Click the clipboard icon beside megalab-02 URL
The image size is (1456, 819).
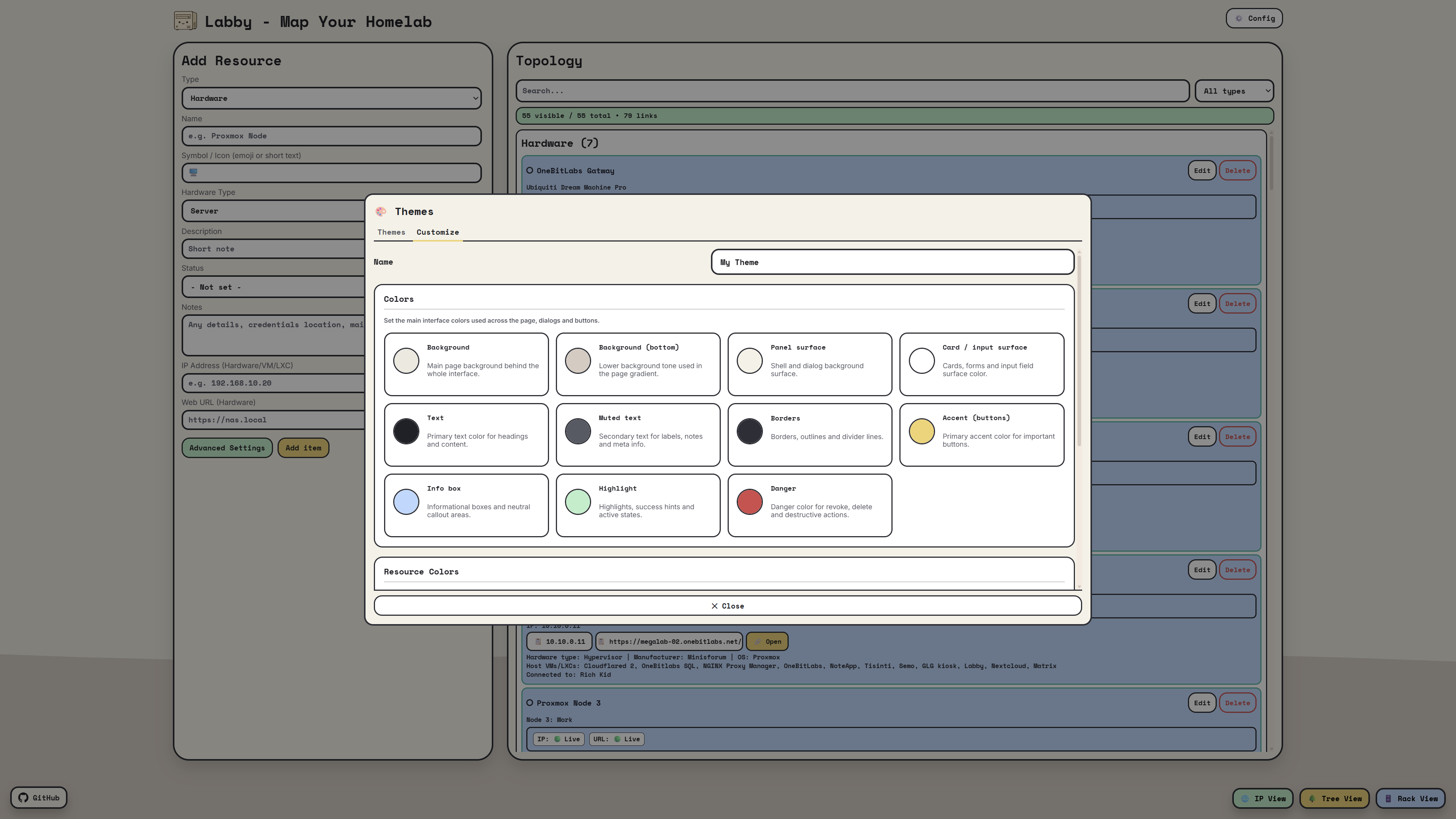pos(601,642)
